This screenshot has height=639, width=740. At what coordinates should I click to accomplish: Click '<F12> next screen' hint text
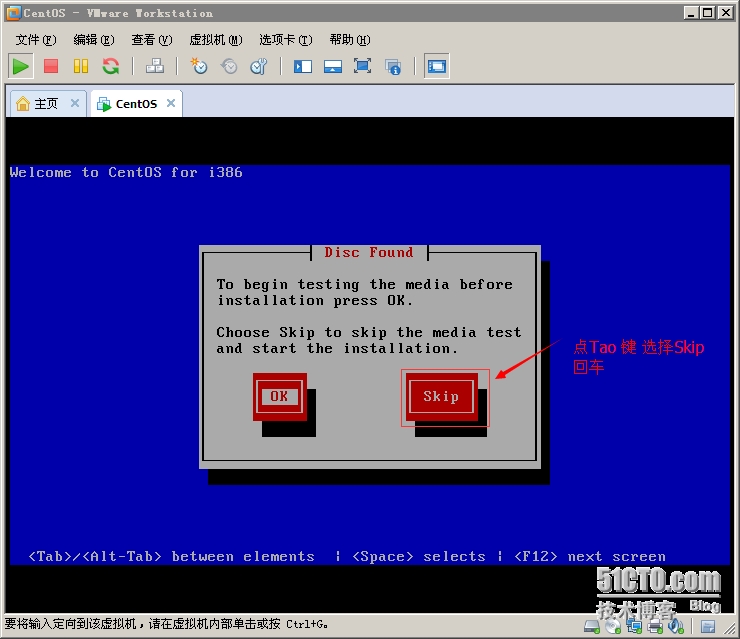click(590, 556)
